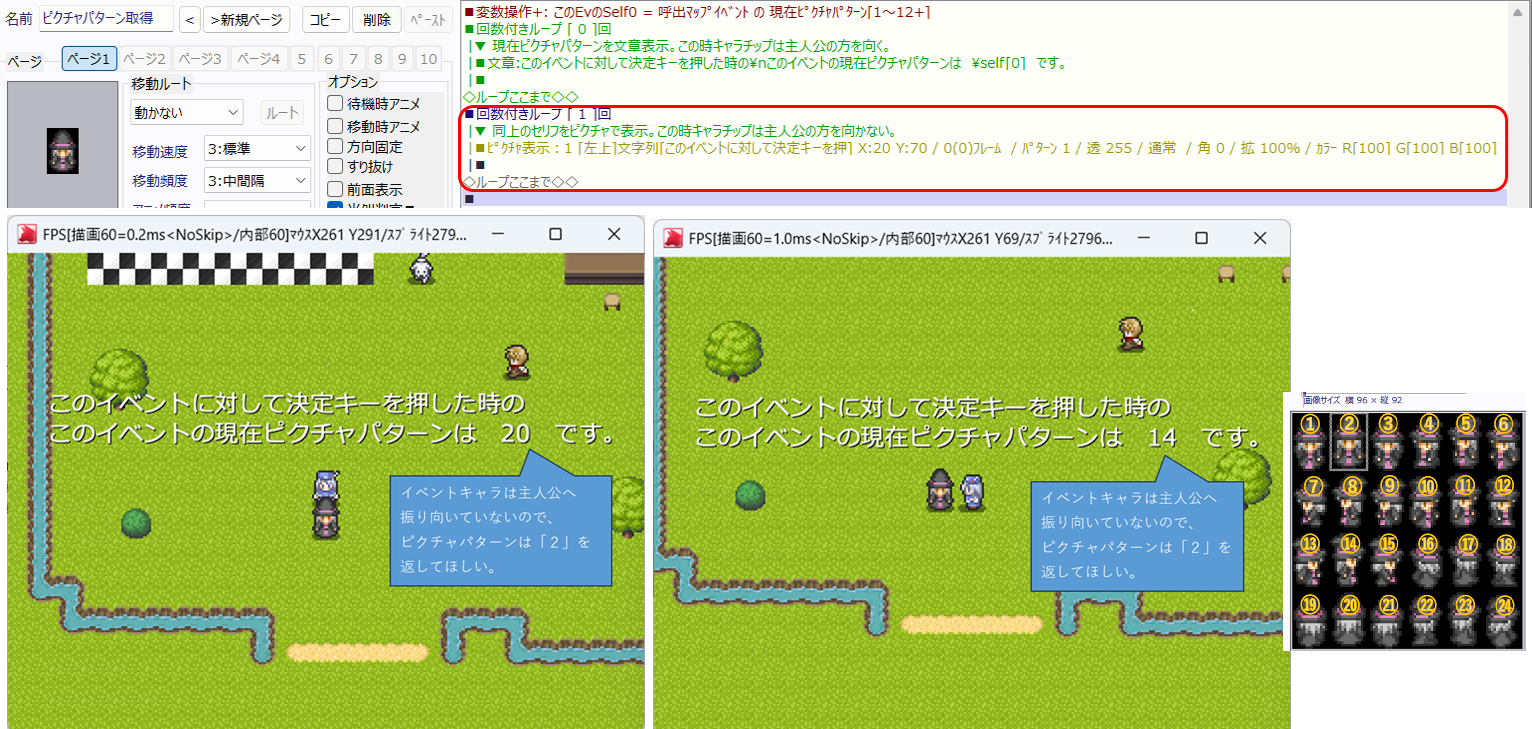Select sprite frame 14 in the character sheet
Image resolution: width=1532 pixels, height=729 pixels.
click(1349, 559)
